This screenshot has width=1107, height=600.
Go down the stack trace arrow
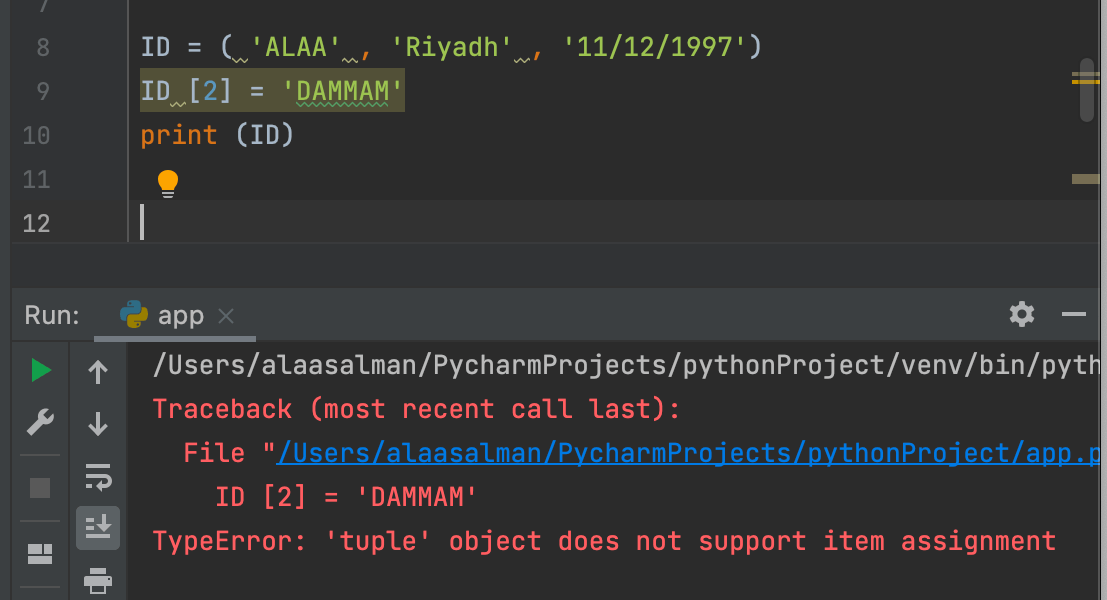click(x=97, y=424)
